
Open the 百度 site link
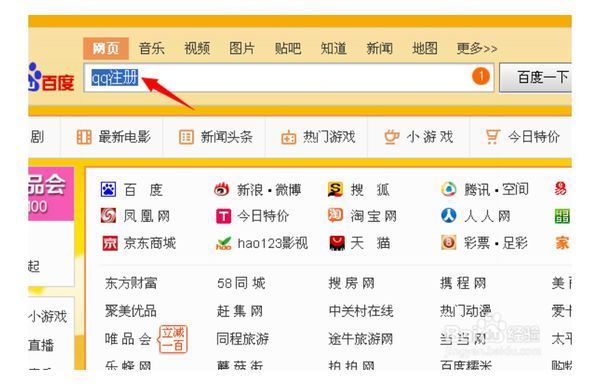143,190
